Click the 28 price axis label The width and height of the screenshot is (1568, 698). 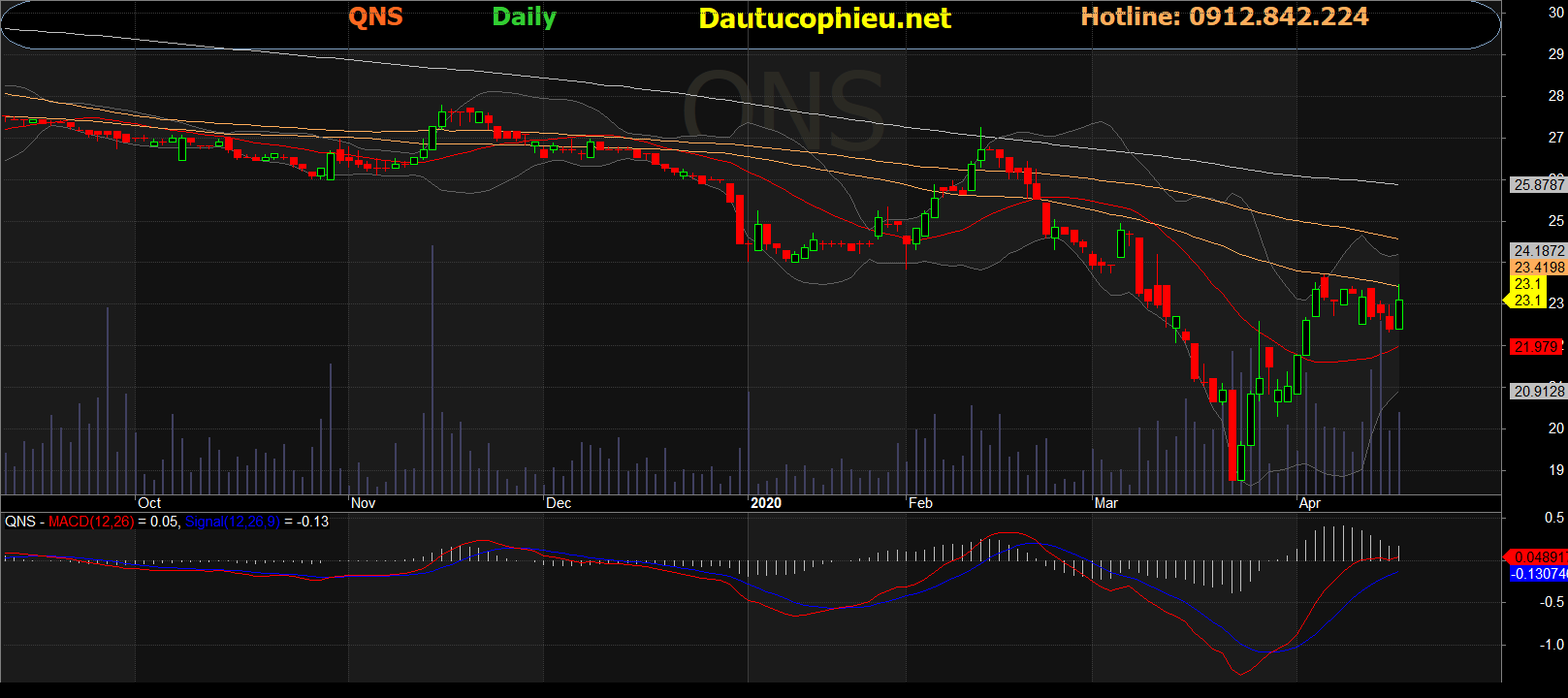click(x=1555, y=96)
